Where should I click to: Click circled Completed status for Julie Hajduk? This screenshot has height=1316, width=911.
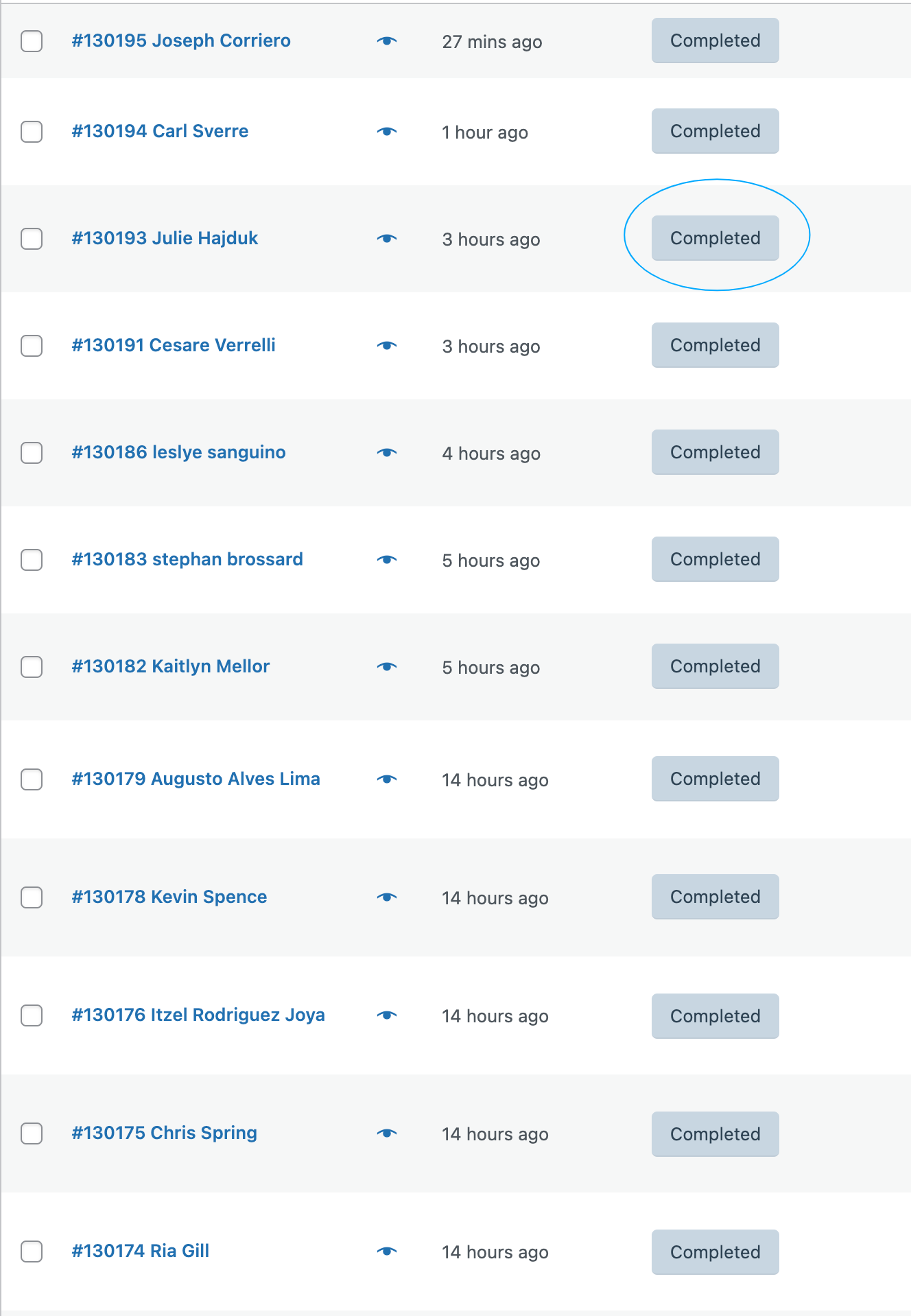click(x=715, y=238)
